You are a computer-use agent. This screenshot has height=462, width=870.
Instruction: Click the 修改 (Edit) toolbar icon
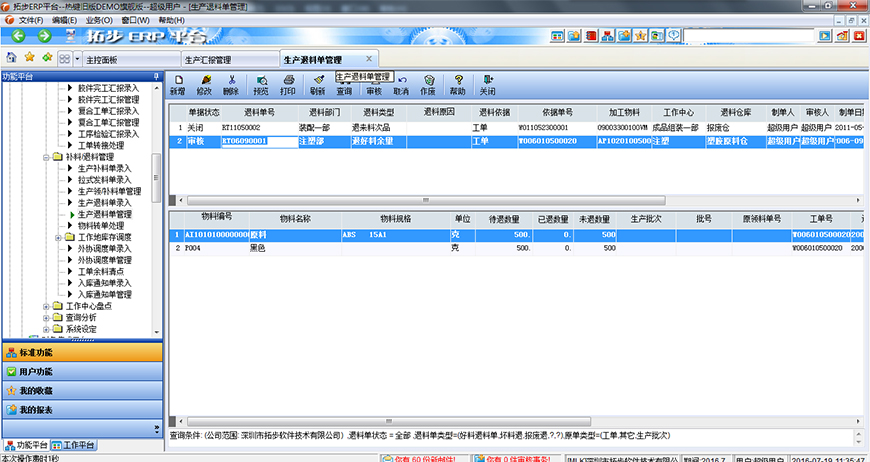tap(204, 84)
